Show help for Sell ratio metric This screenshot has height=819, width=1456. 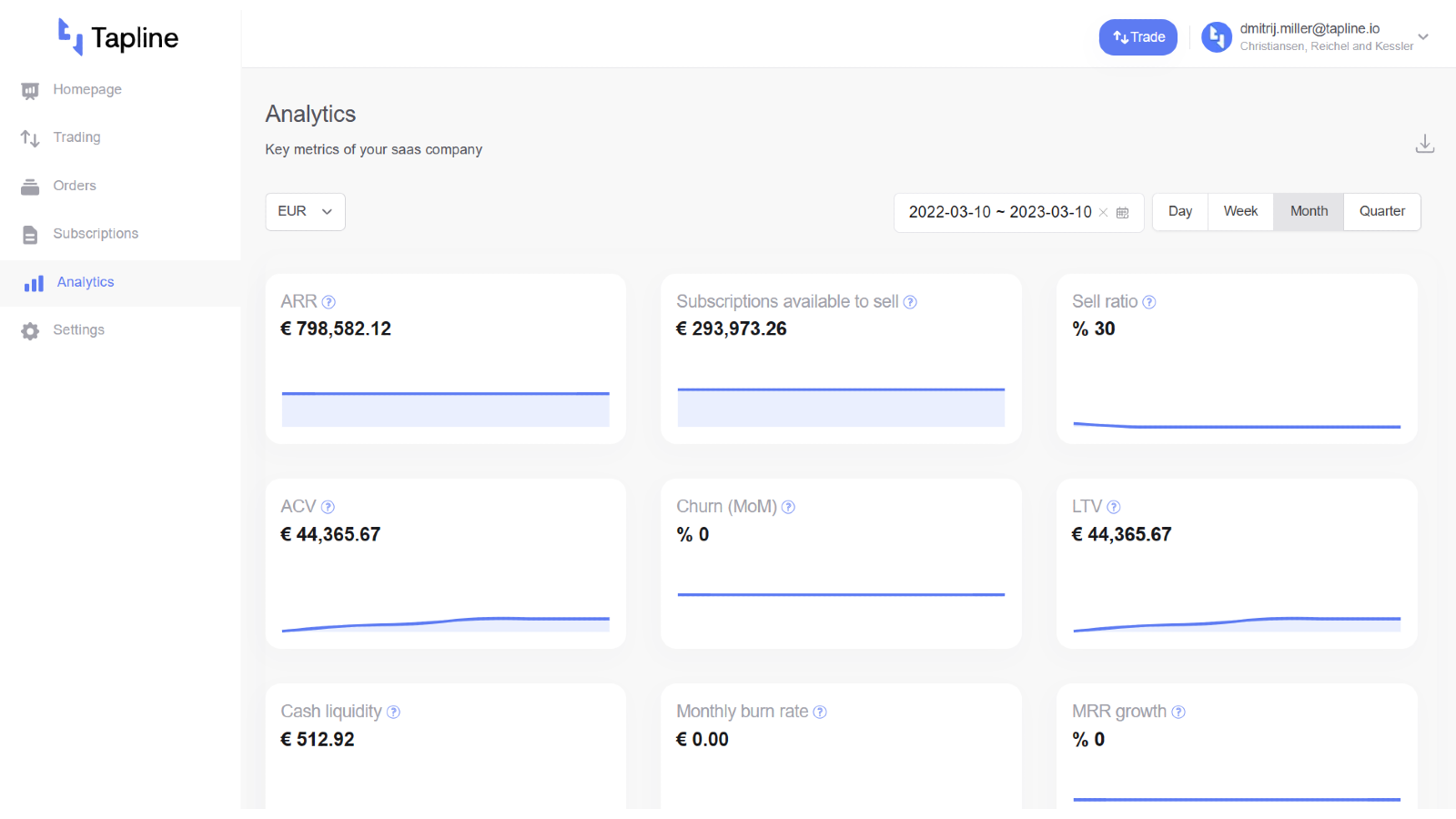[x=1148, y=302]
